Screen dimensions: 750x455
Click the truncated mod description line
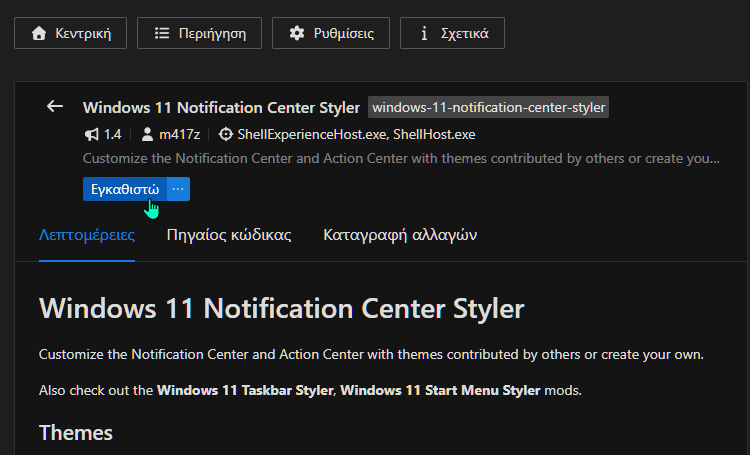(401, 158)
